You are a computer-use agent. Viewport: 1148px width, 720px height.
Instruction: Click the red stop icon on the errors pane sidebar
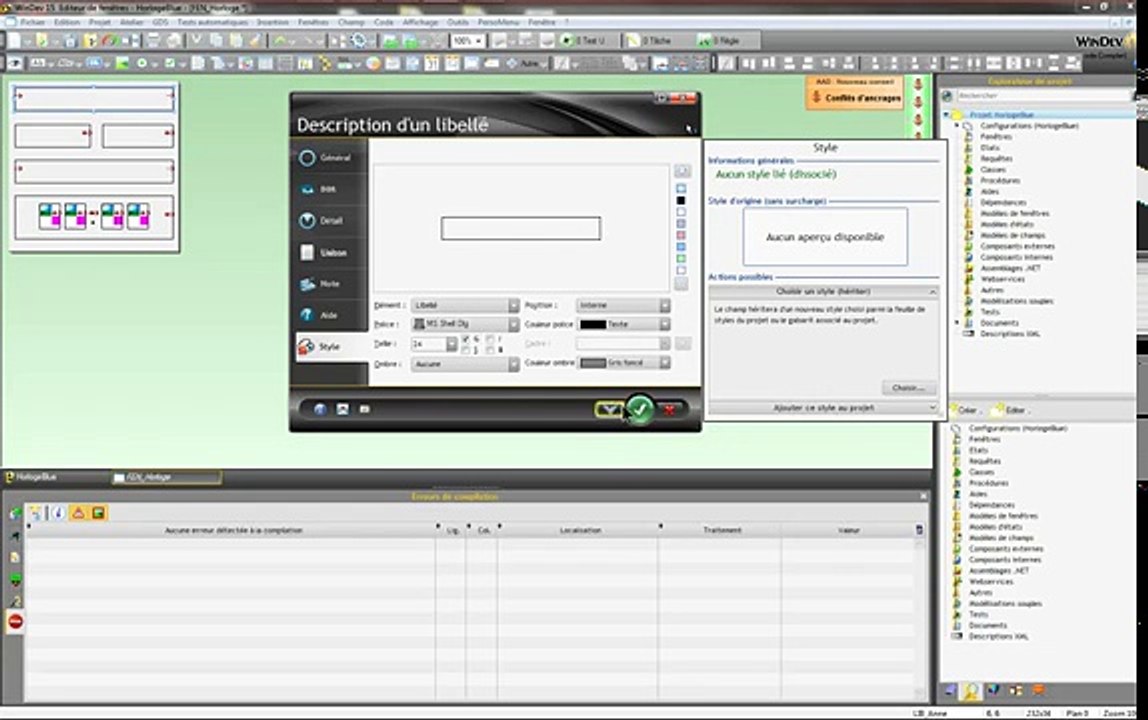(x=15, y=621)
